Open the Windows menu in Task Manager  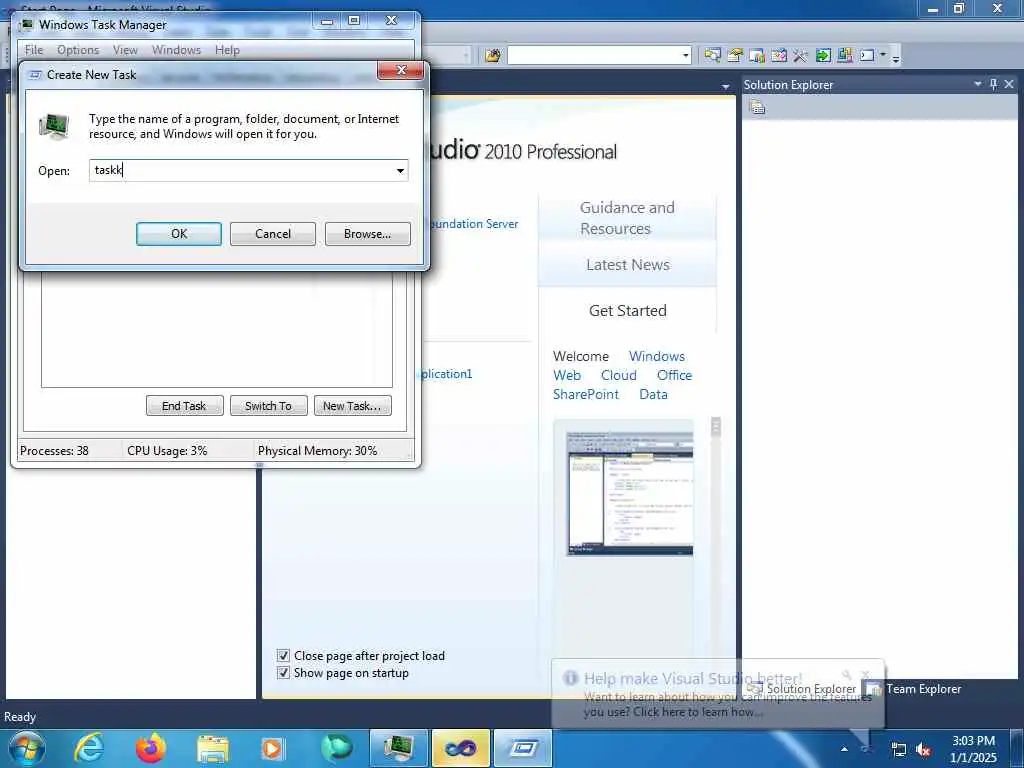[x=176, y=50]
